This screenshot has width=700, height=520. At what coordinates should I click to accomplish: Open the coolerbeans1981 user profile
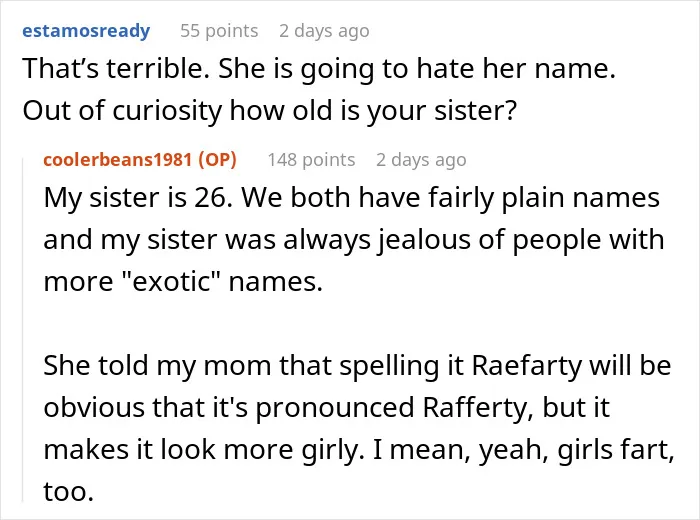click(118, 160)
